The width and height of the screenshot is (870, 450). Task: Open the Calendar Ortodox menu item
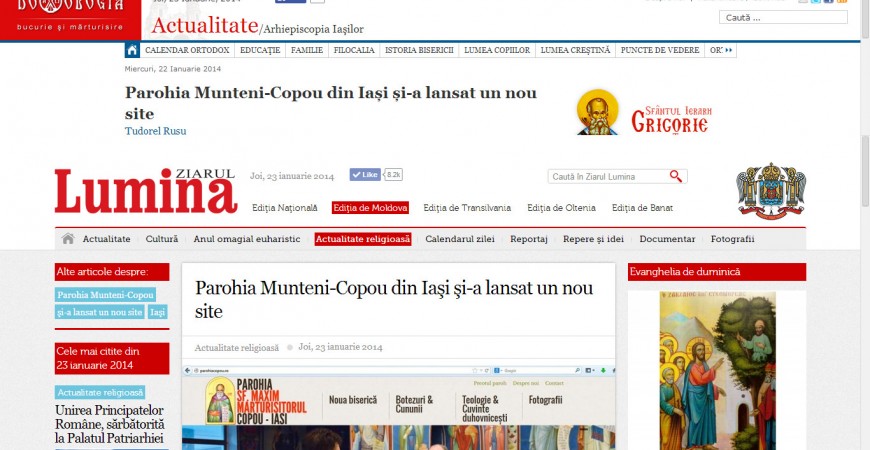[187, 50]
